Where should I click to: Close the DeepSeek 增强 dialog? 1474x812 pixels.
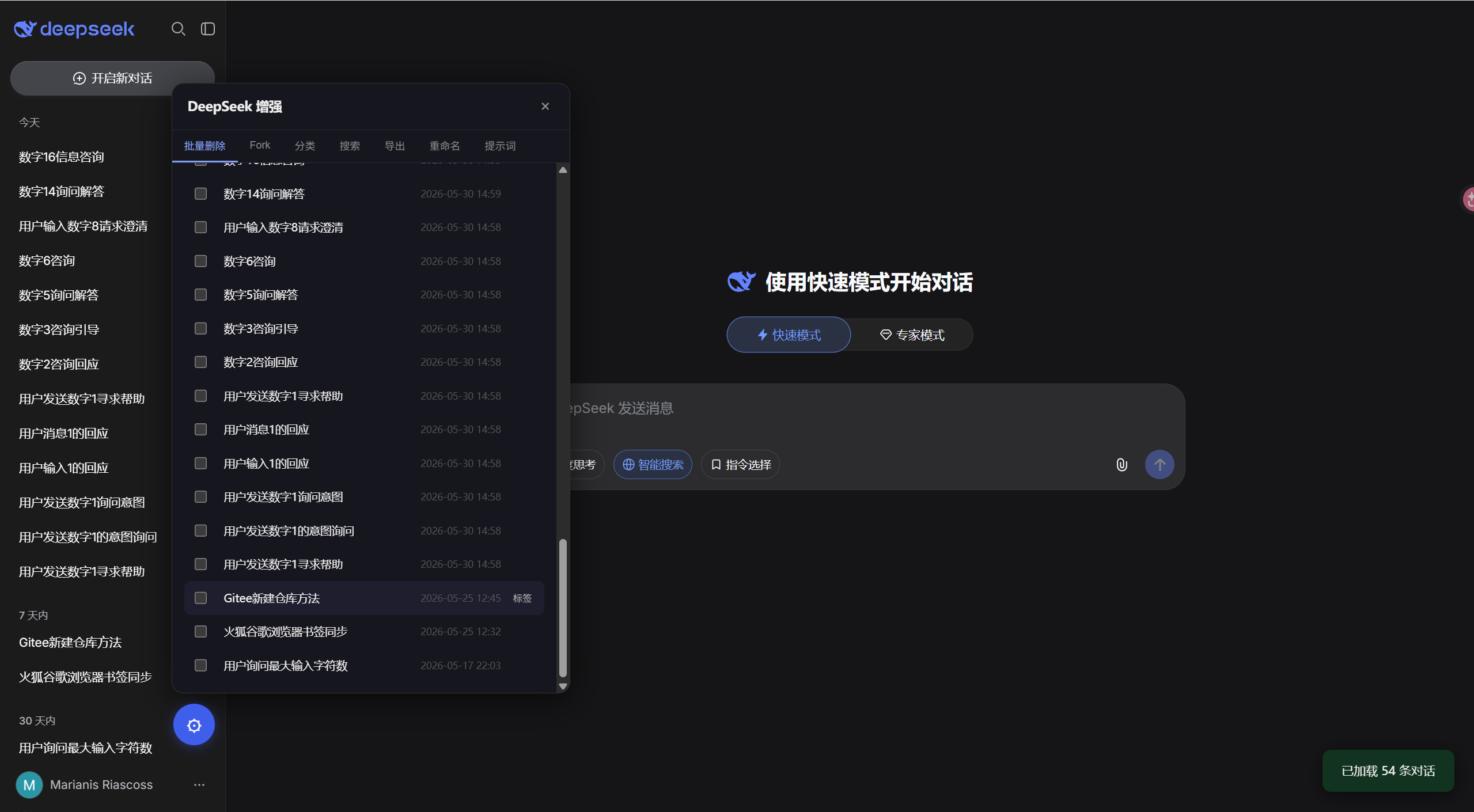(545, 107)
